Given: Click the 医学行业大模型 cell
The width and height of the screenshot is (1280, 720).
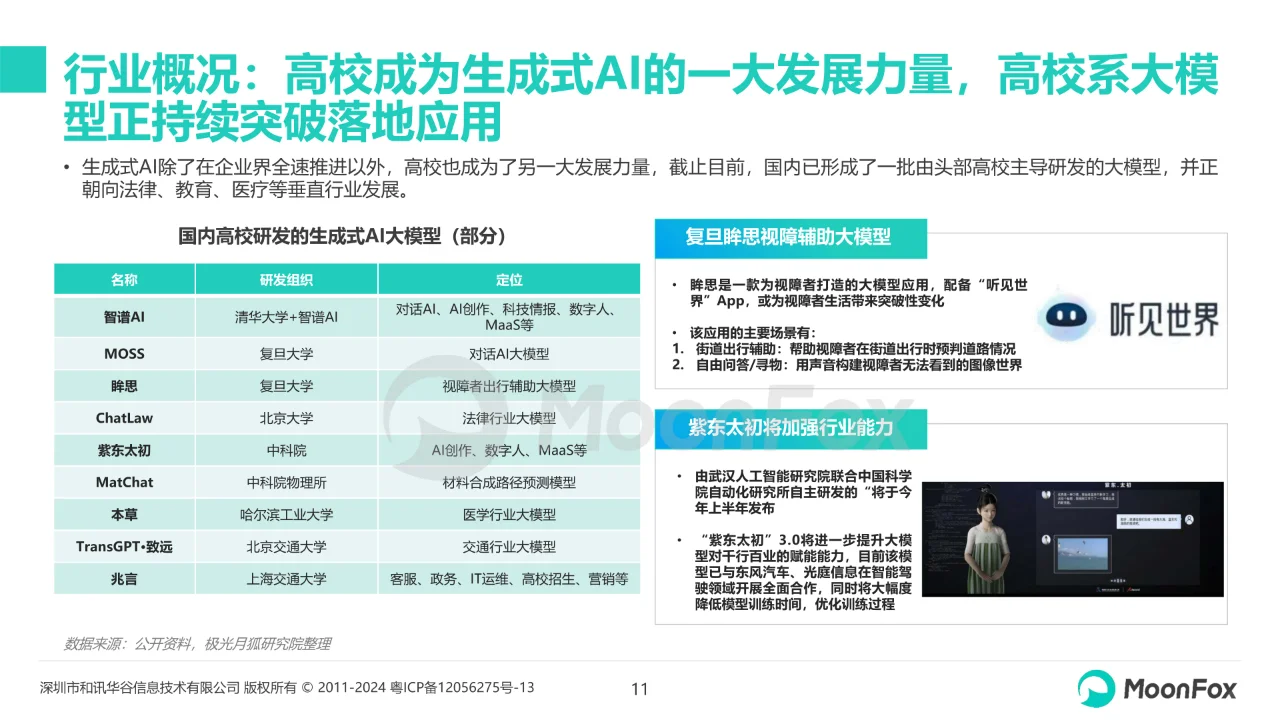Looking at the screenshot, I should [x=509, y=515].
